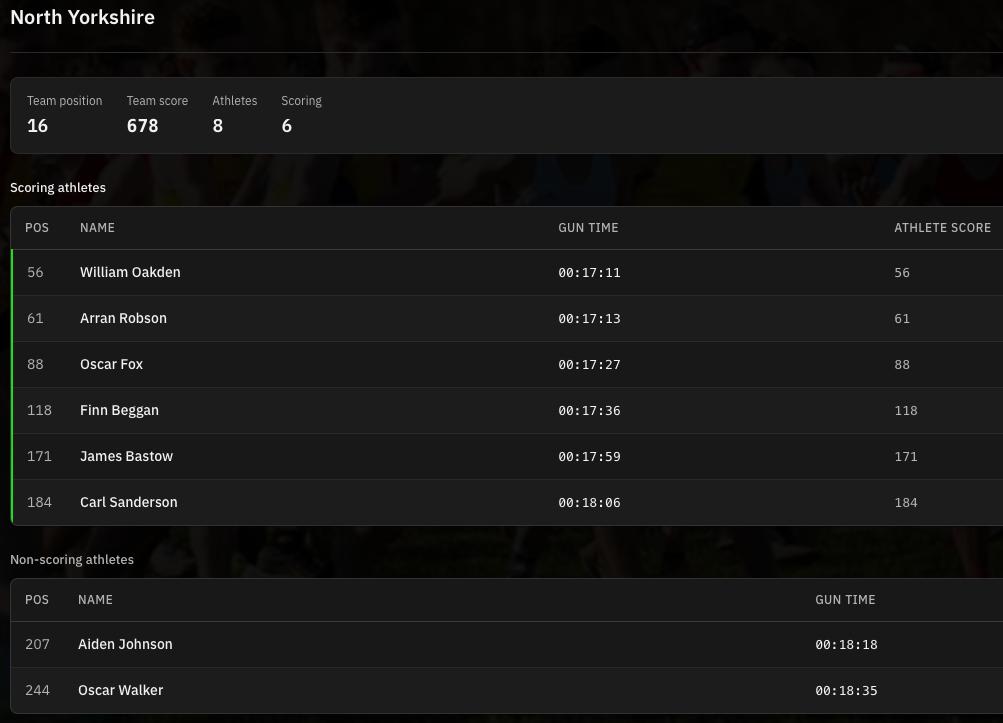The image size is (1003, 723).
Task: Click athlete name William Oakden
Action: coord(130,272)
